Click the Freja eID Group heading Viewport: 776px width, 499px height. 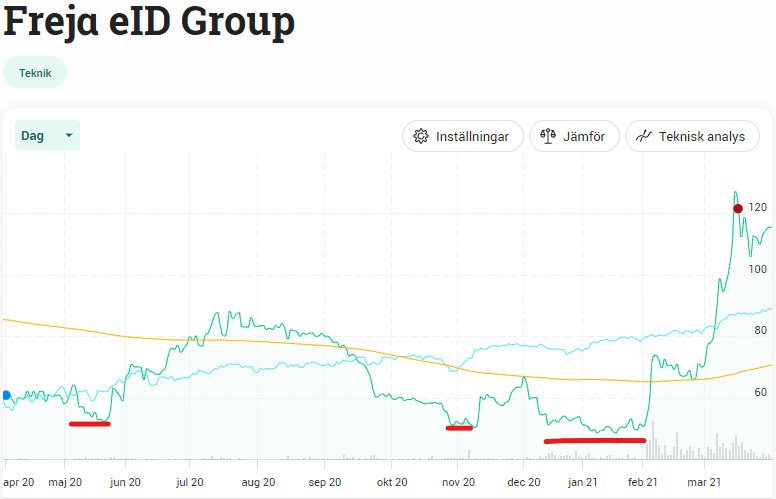[149, 22]
